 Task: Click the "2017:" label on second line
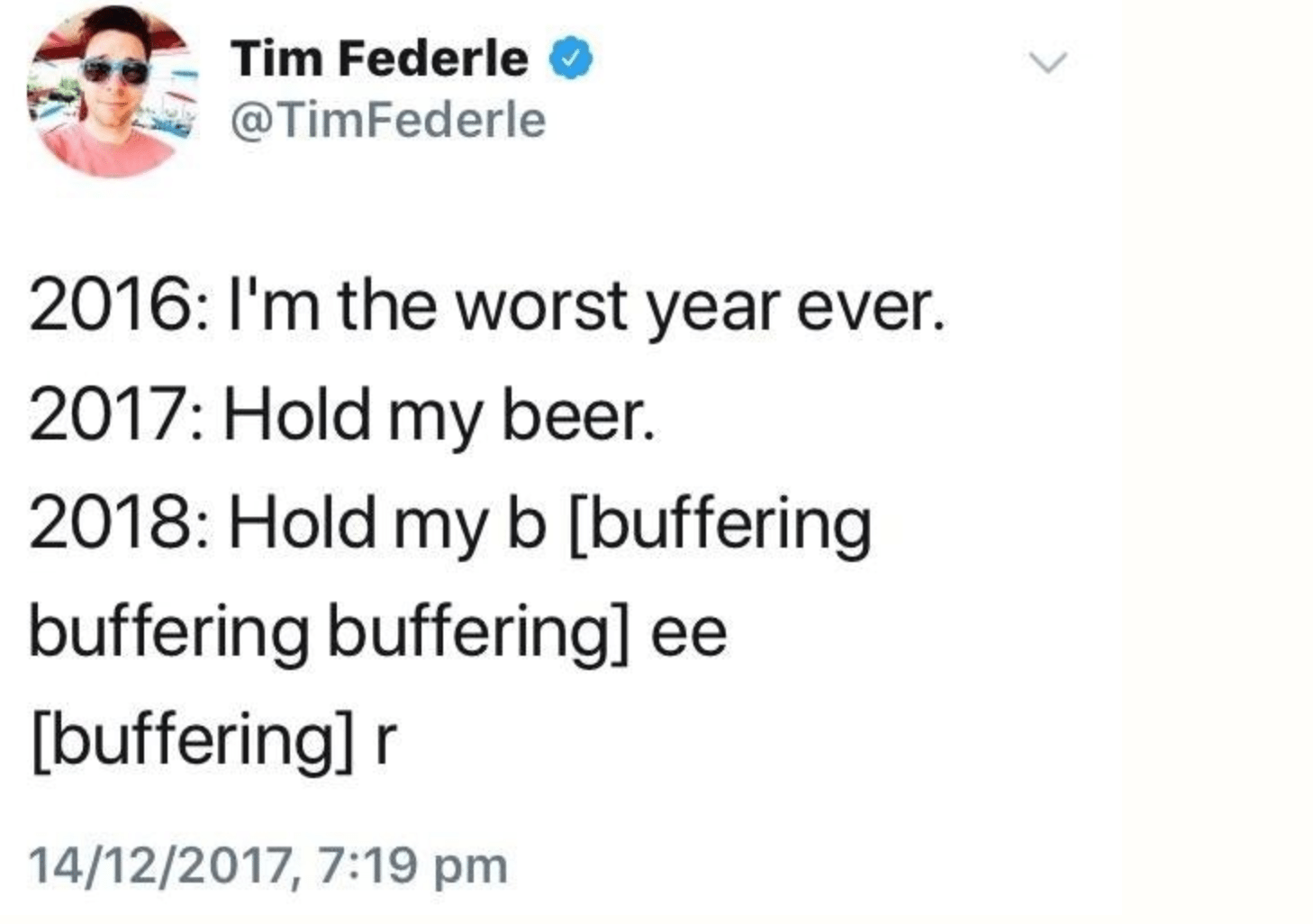coord(113,416)
